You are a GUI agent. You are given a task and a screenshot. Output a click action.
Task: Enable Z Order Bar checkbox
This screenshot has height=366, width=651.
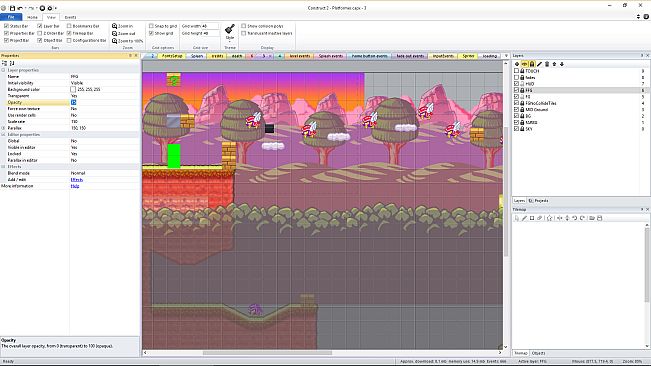(x=40, y=33)
